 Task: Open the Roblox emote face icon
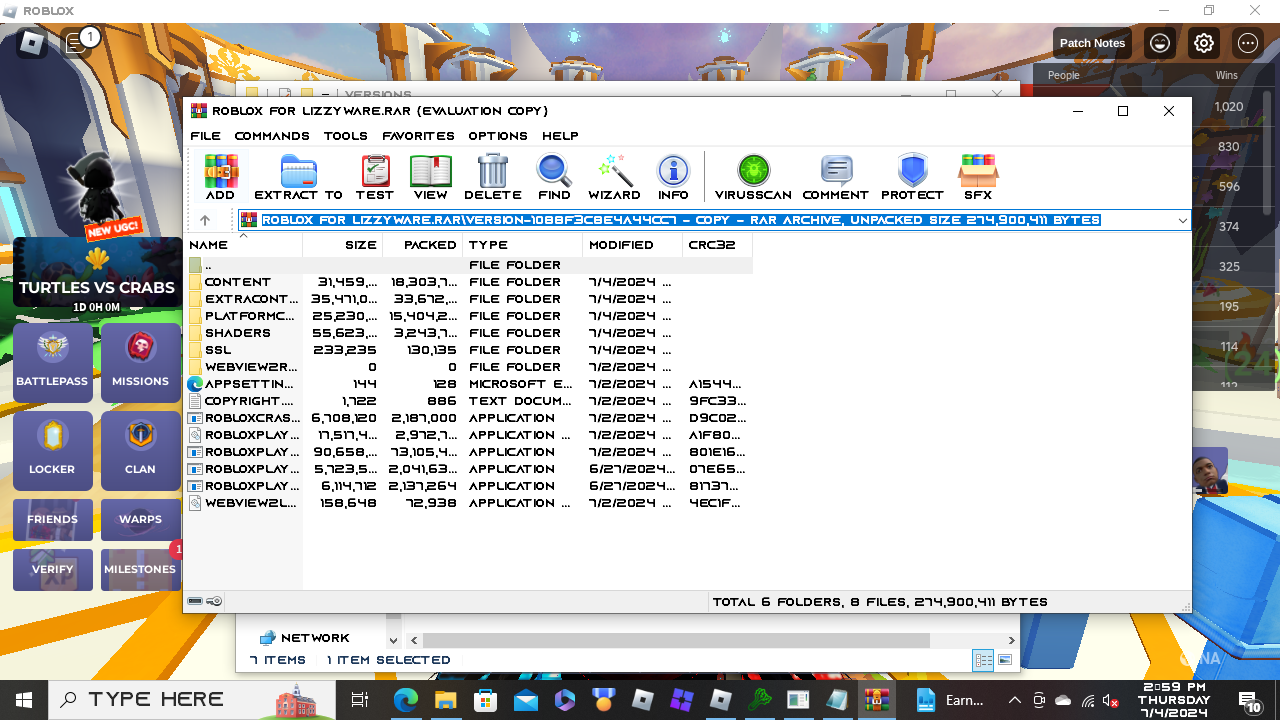1160,43
